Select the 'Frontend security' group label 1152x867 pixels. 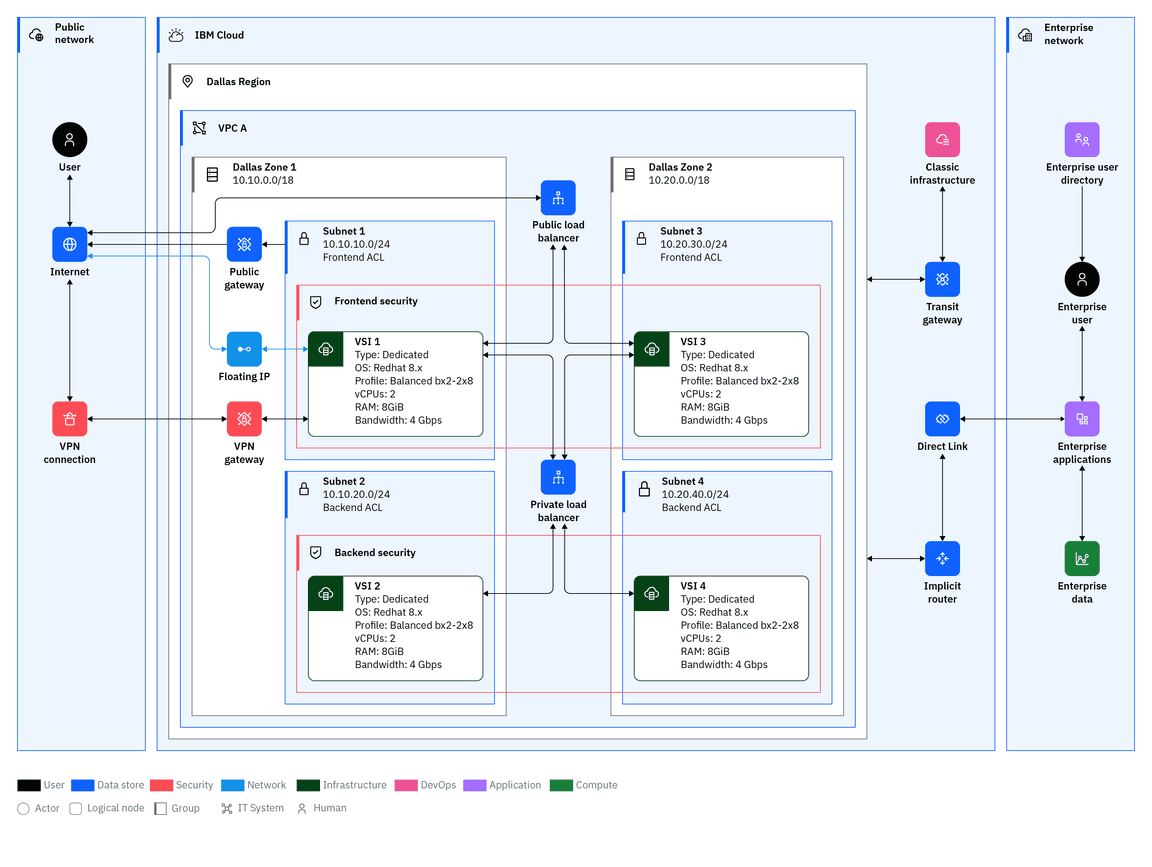[375, 301]
